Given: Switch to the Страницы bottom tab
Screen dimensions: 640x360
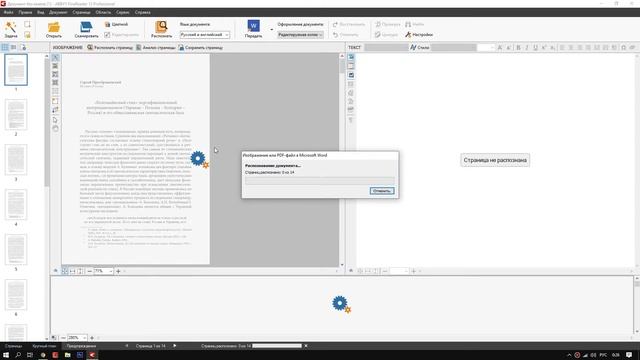Looking at the screenshot, I should click(13, 346).
